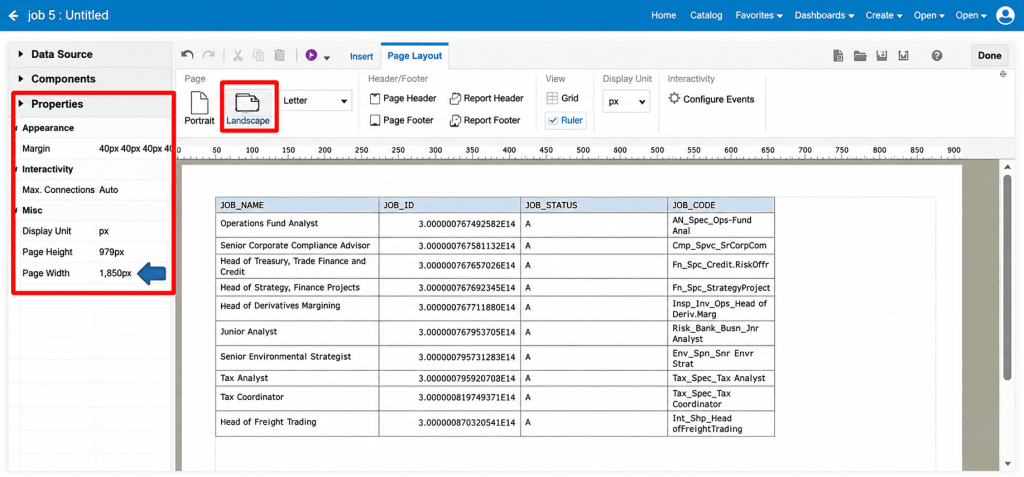Click the help question mark icon

[x=936, y=56]
